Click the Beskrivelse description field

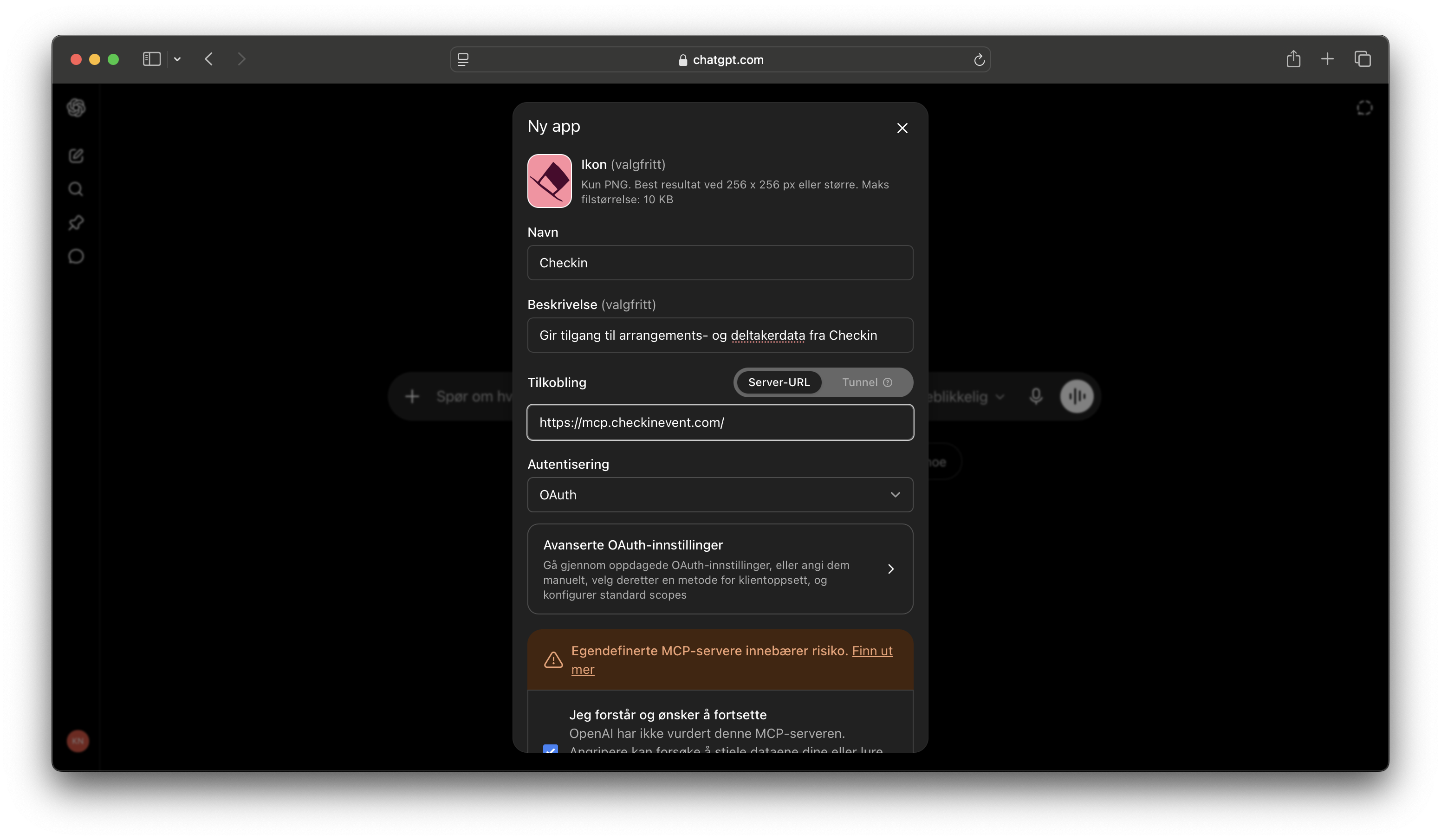tap(720, 335)
